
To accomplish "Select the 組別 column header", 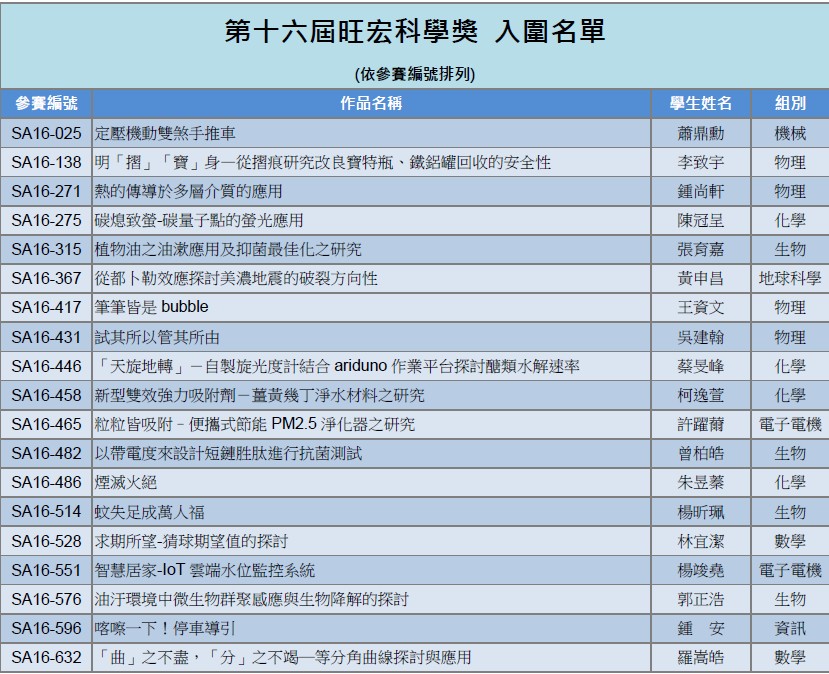I will pos(789,103).
